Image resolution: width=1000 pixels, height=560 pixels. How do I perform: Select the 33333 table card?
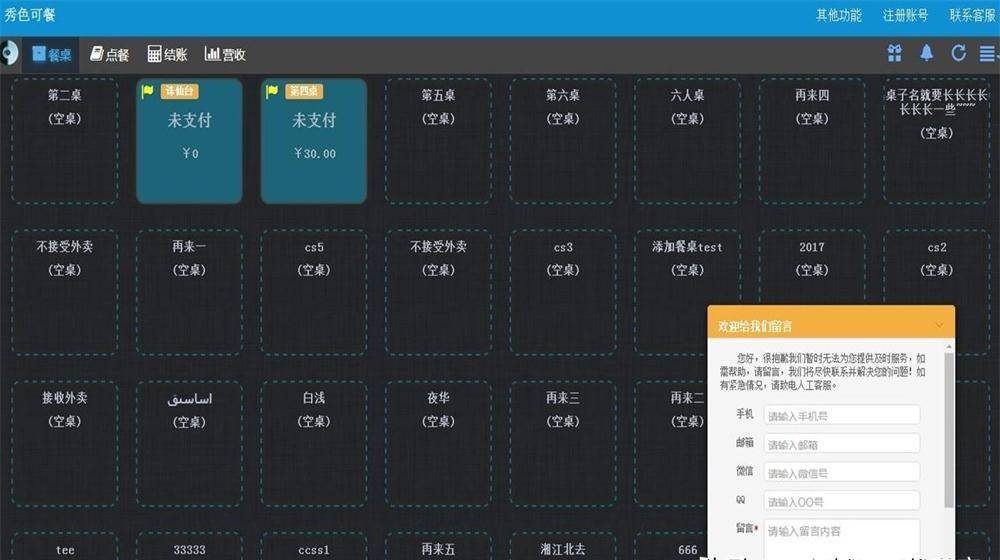coord(189,547)
